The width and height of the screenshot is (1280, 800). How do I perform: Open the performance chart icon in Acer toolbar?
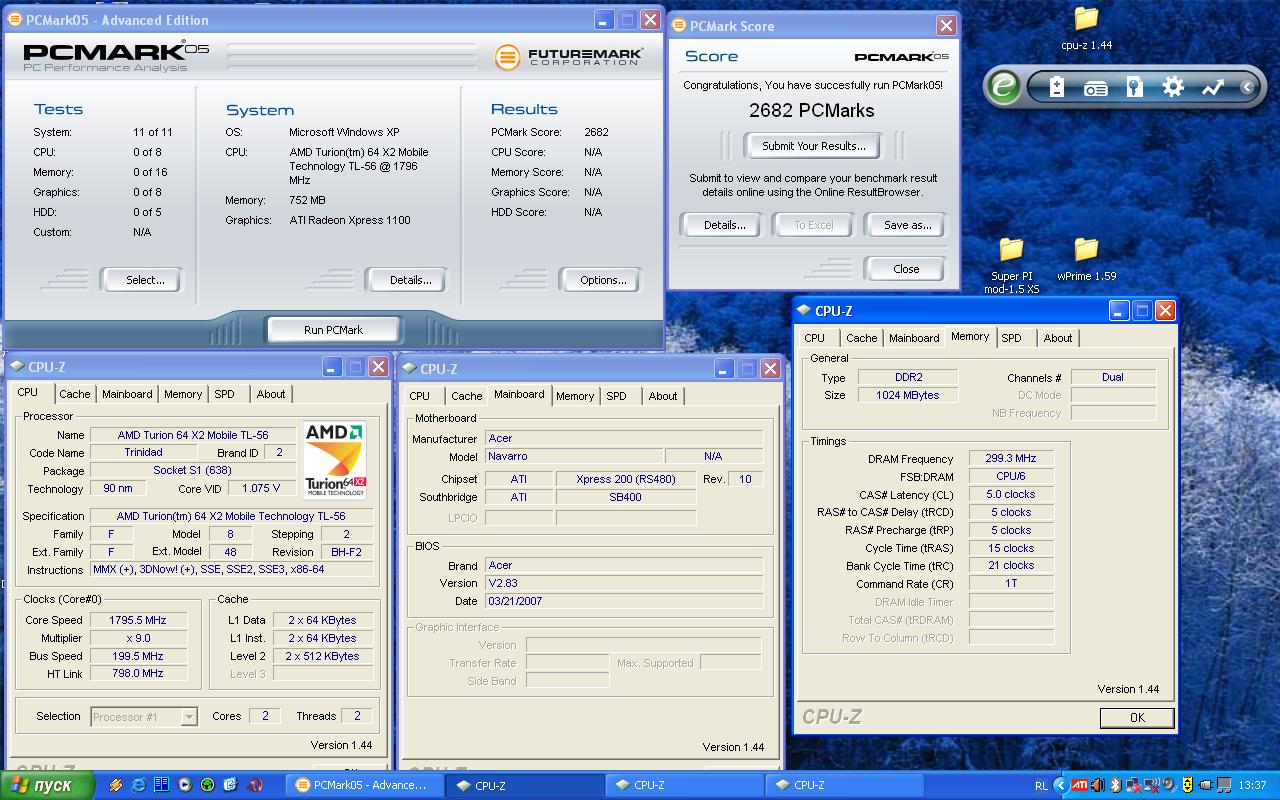pyautogui.click(x=1212, y=87)
